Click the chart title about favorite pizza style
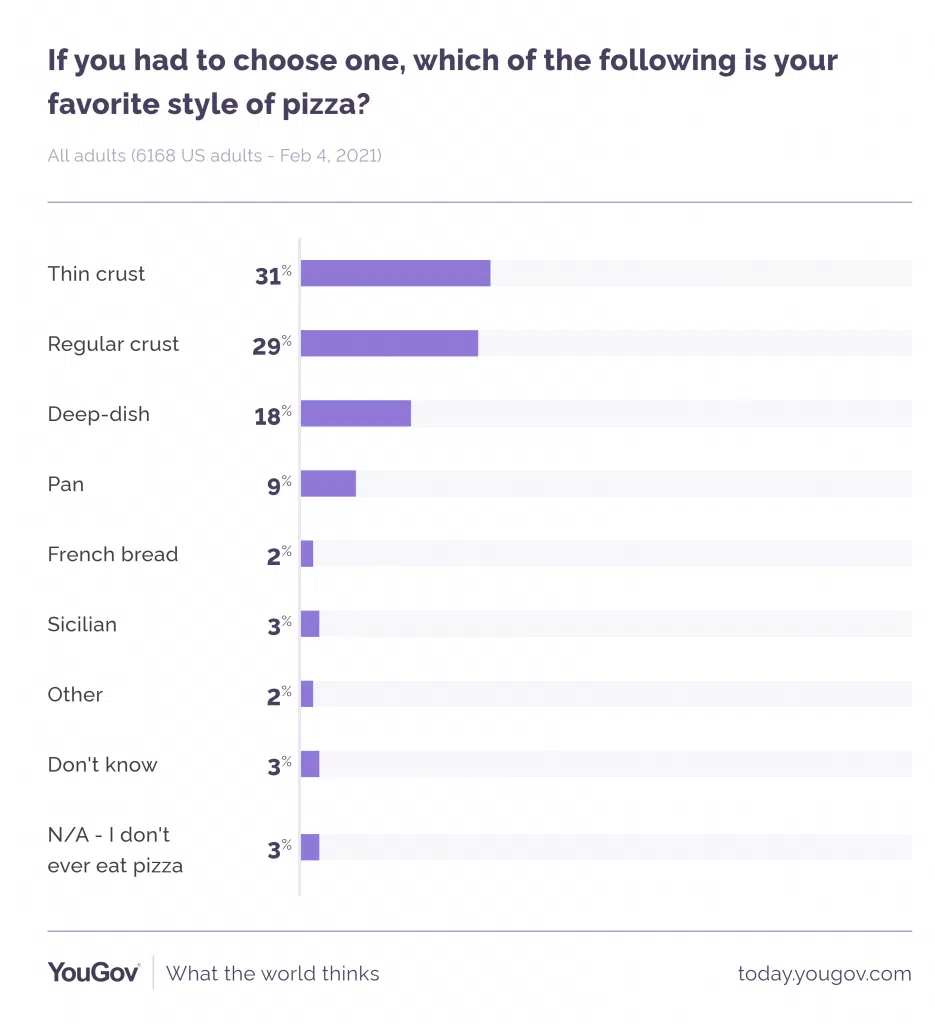935x1024 pixels. coord(442,81)
